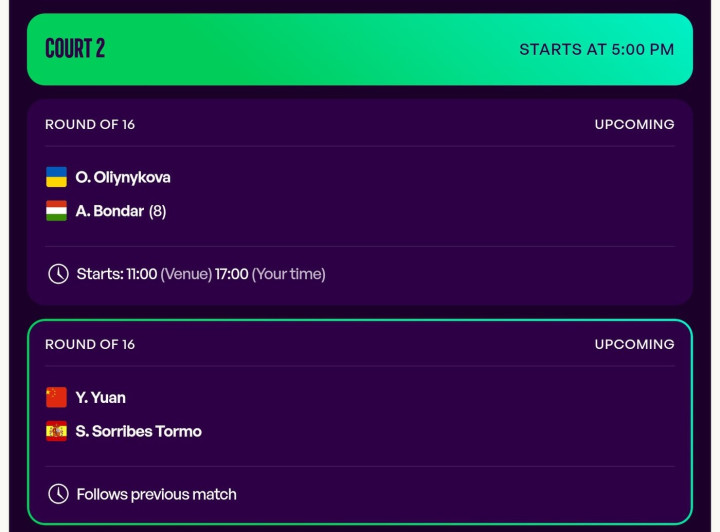Image resolution: width=720 pixels, height=532 pixels.
Task: Click the clock icon beside Follows previous match
Action: pos(58,493)
